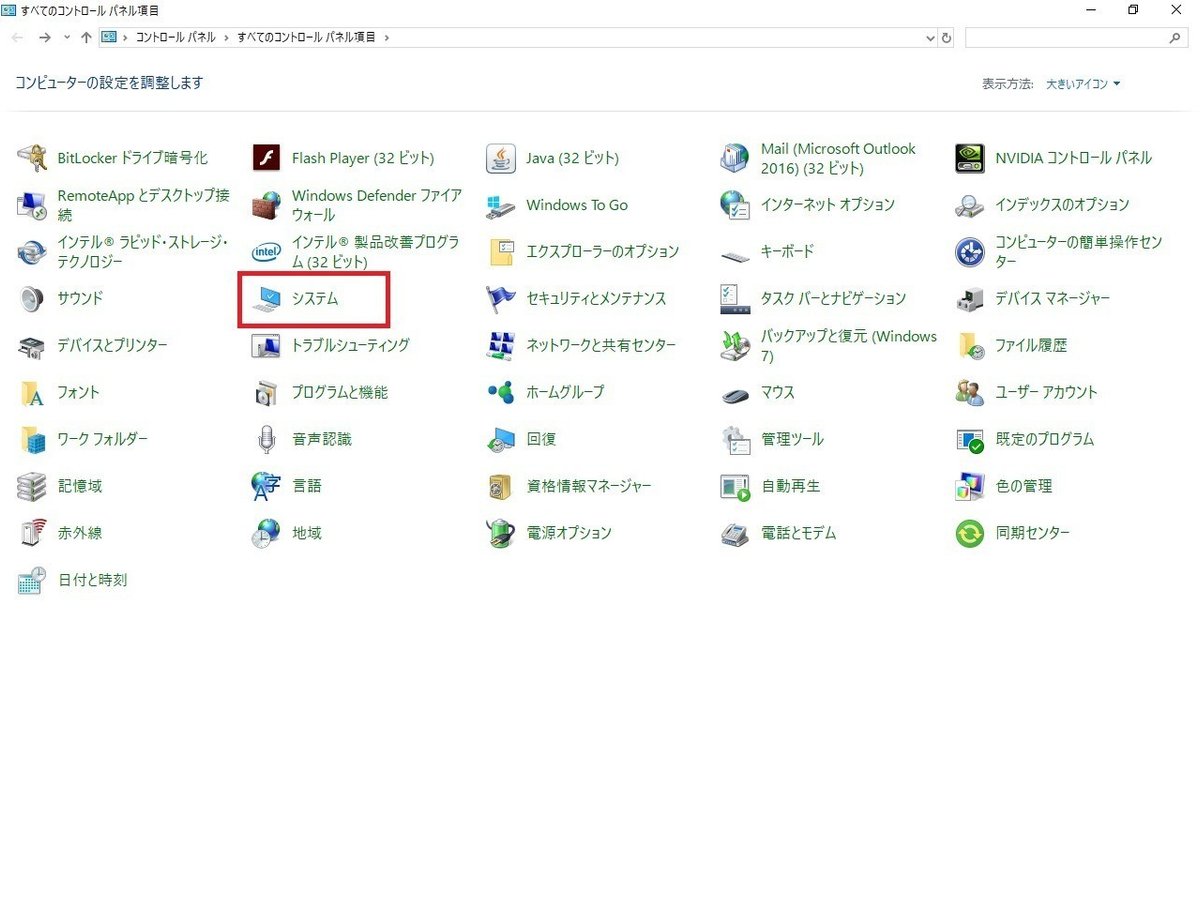Screen dimensions: 1200x923
Task: Open the ネットワークと共有センター icon
Action: 501,346
